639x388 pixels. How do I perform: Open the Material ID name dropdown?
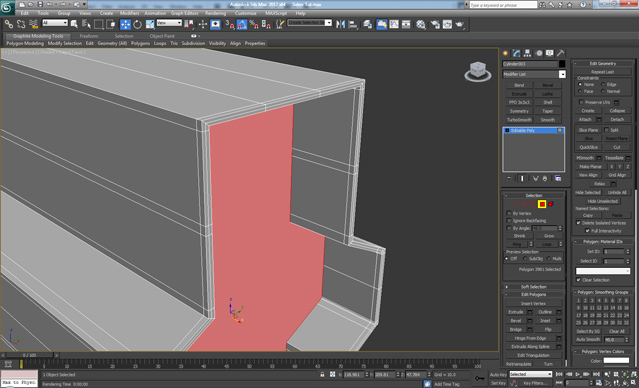click(x=603, y=271)
